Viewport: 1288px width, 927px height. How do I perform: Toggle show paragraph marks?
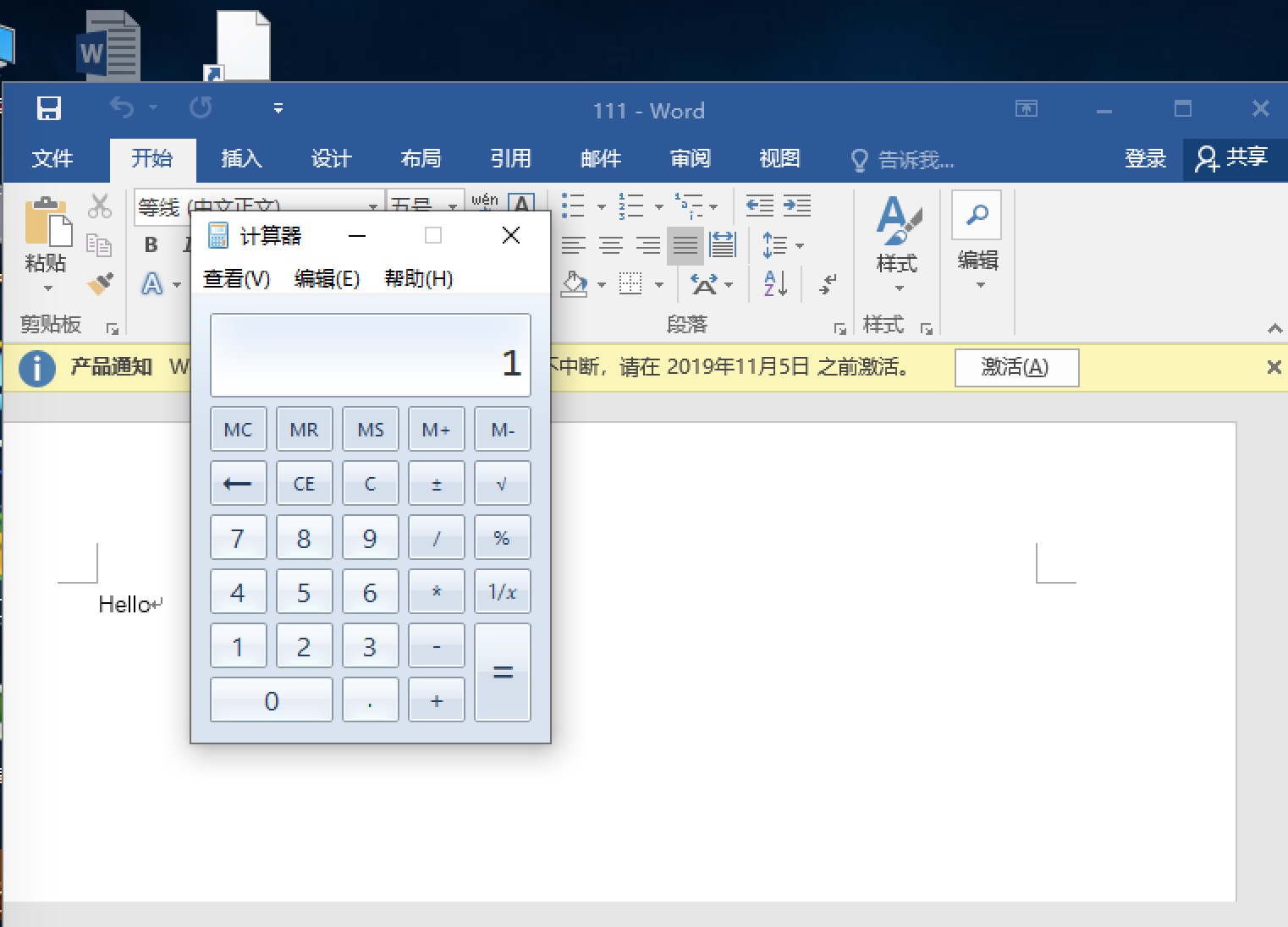pos(828,283)
